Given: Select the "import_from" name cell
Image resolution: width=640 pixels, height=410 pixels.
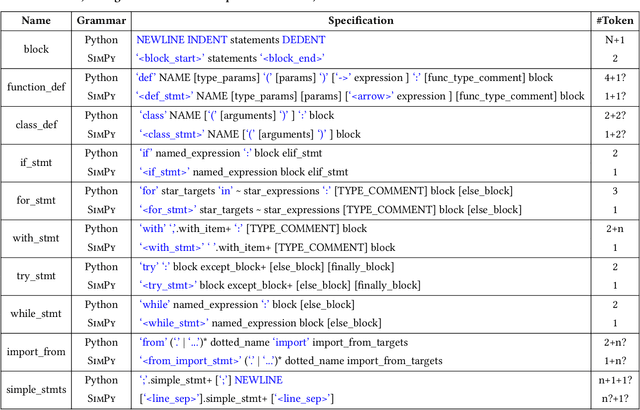Looking at the screenshot, I should pyautogui.click(x=35, y=351).
